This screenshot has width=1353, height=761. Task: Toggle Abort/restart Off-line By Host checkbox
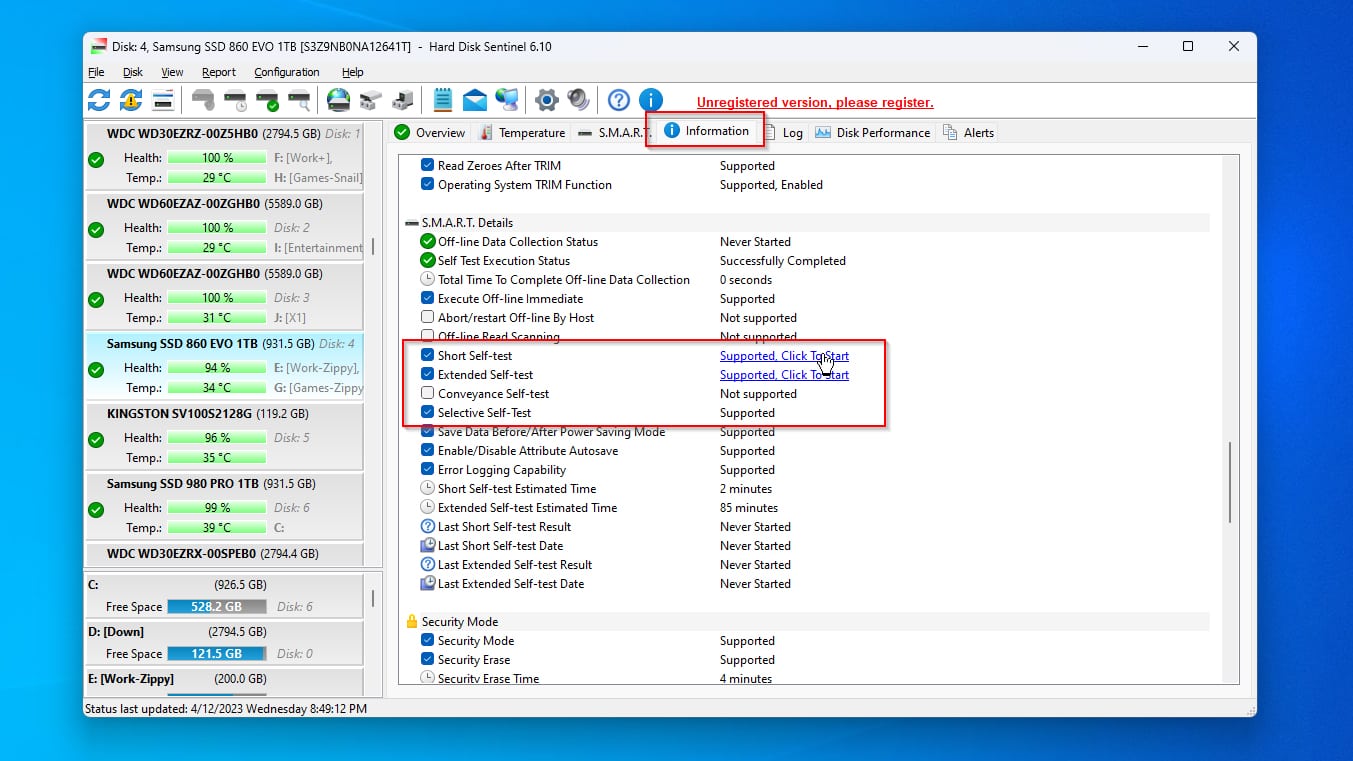(428, 318)
